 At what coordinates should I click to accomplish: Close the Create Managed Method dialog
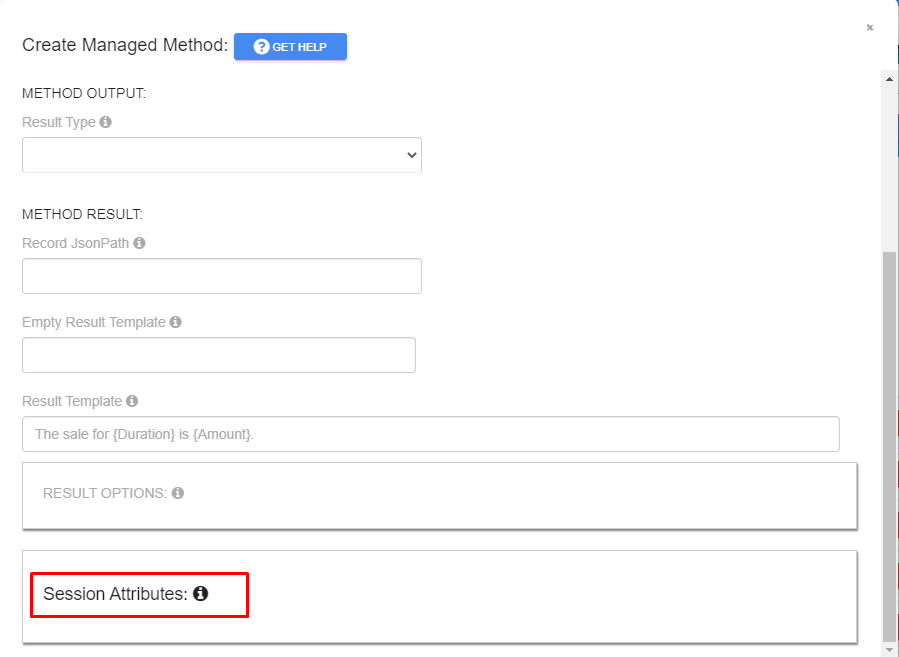coord(869,28)
